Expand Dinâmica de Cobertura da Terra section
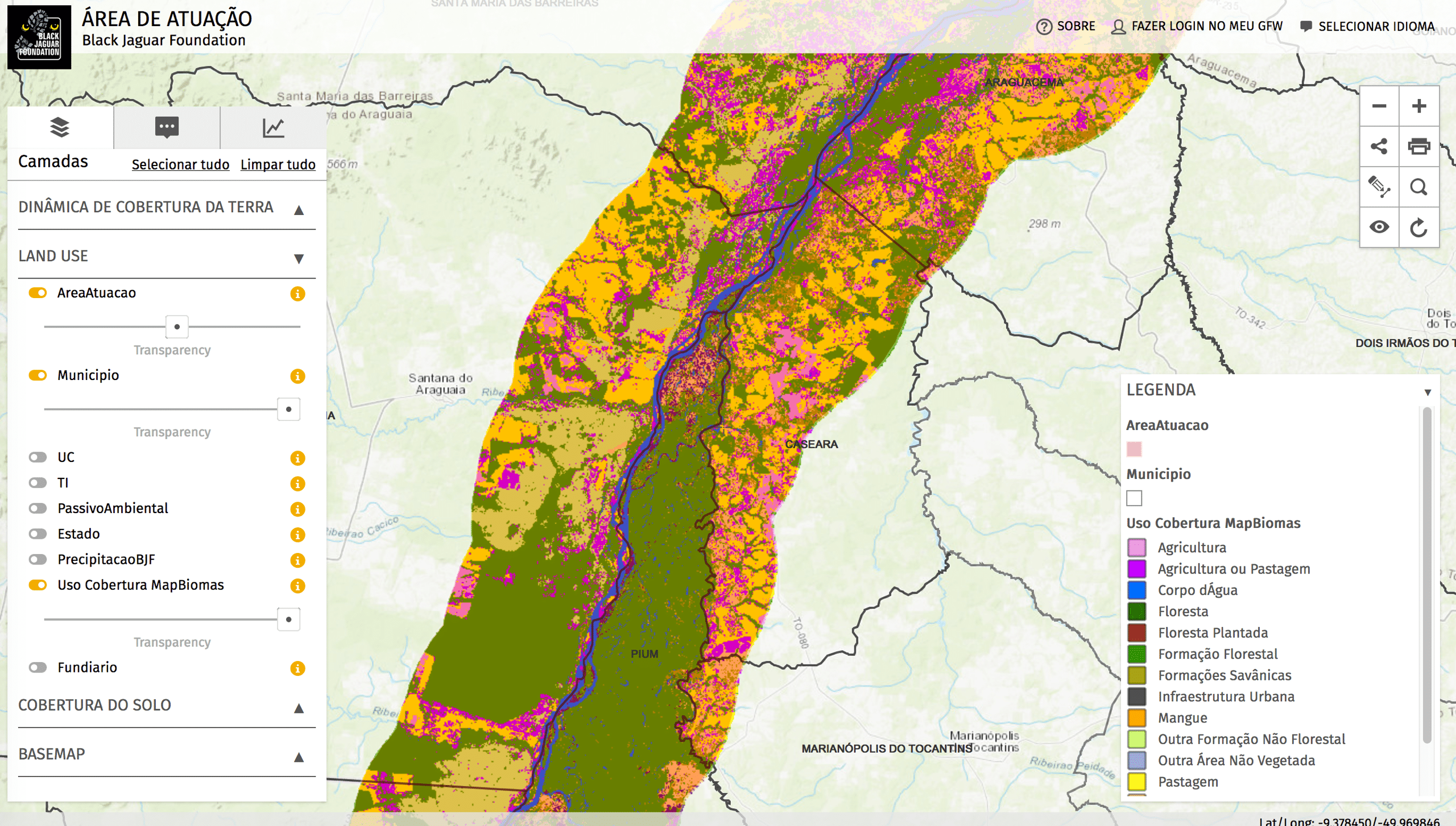1456x826 pixels. tap(299, 210)
